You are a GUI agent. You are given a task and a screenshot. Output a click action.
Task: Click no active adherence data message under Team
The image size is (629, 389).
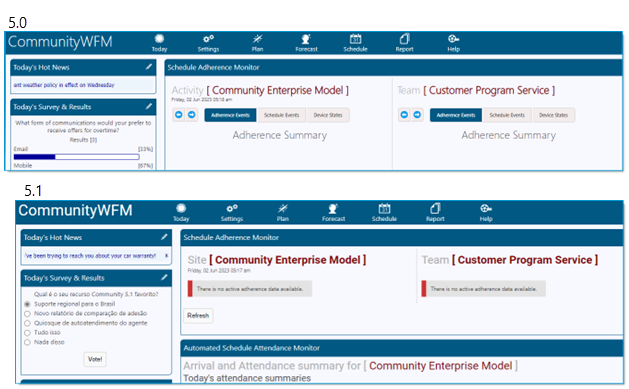pos(483,289)
